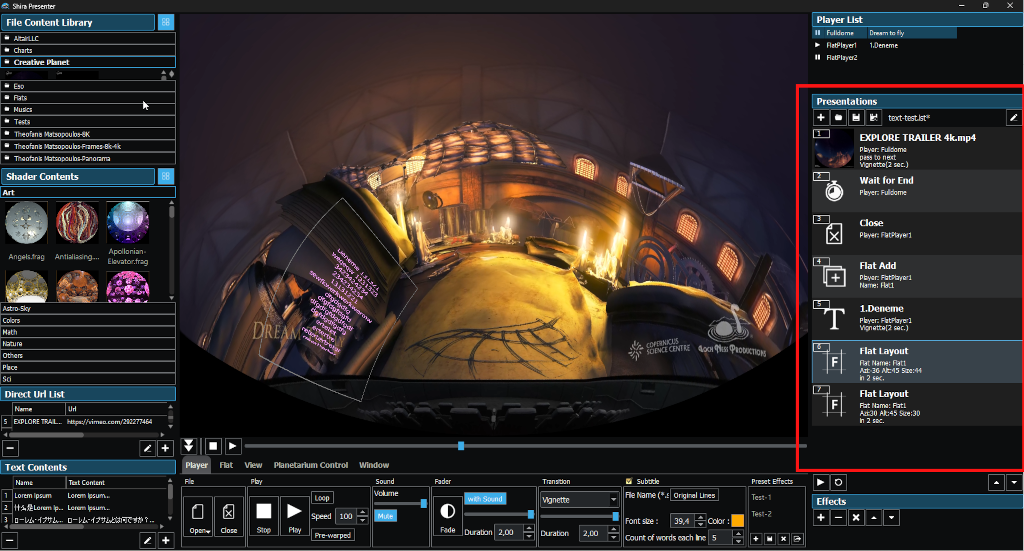This screenshot has height=551, width=1024.
Task: Move presentation item down with the arrow
Action: click(1014, 482)
